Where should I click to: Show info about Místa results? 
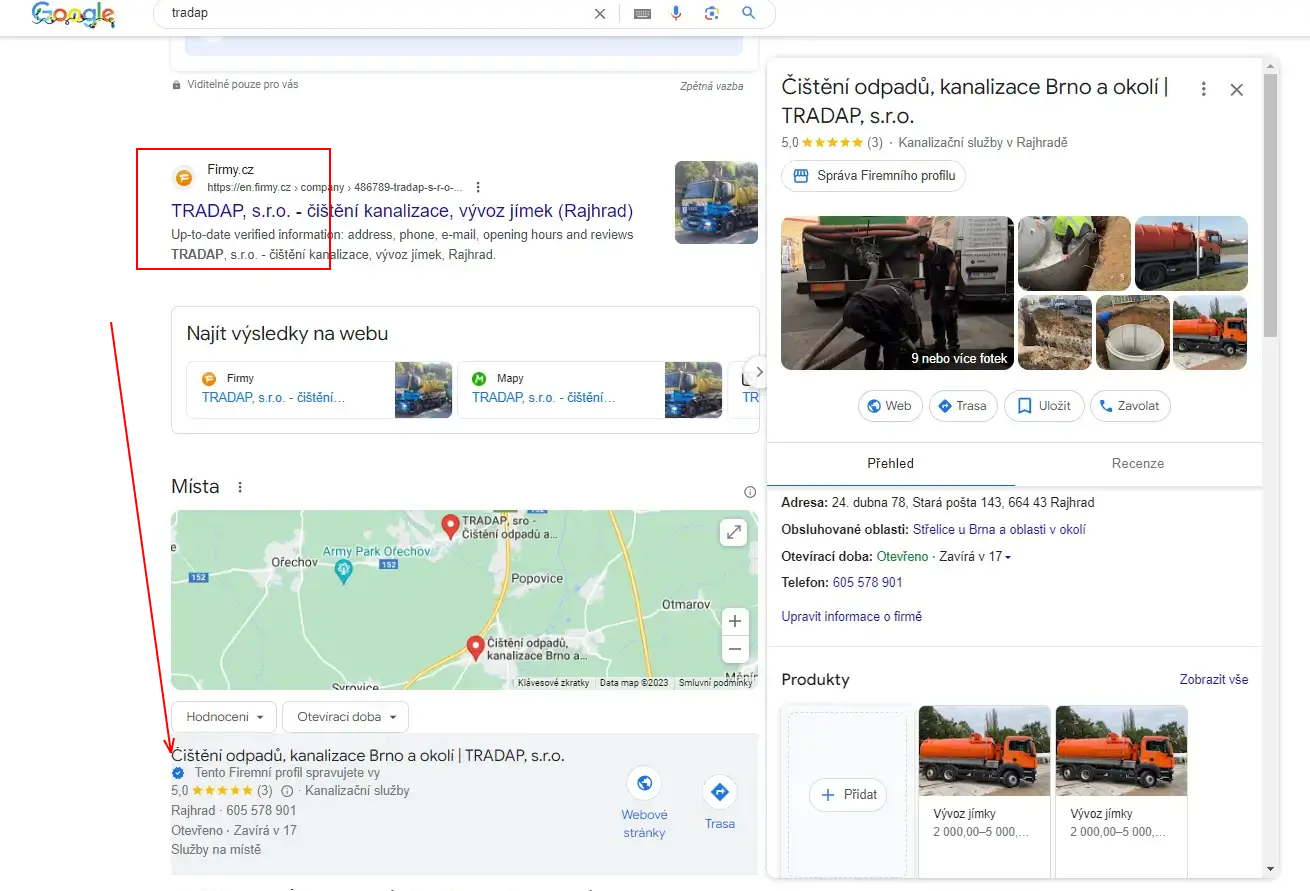750,492
